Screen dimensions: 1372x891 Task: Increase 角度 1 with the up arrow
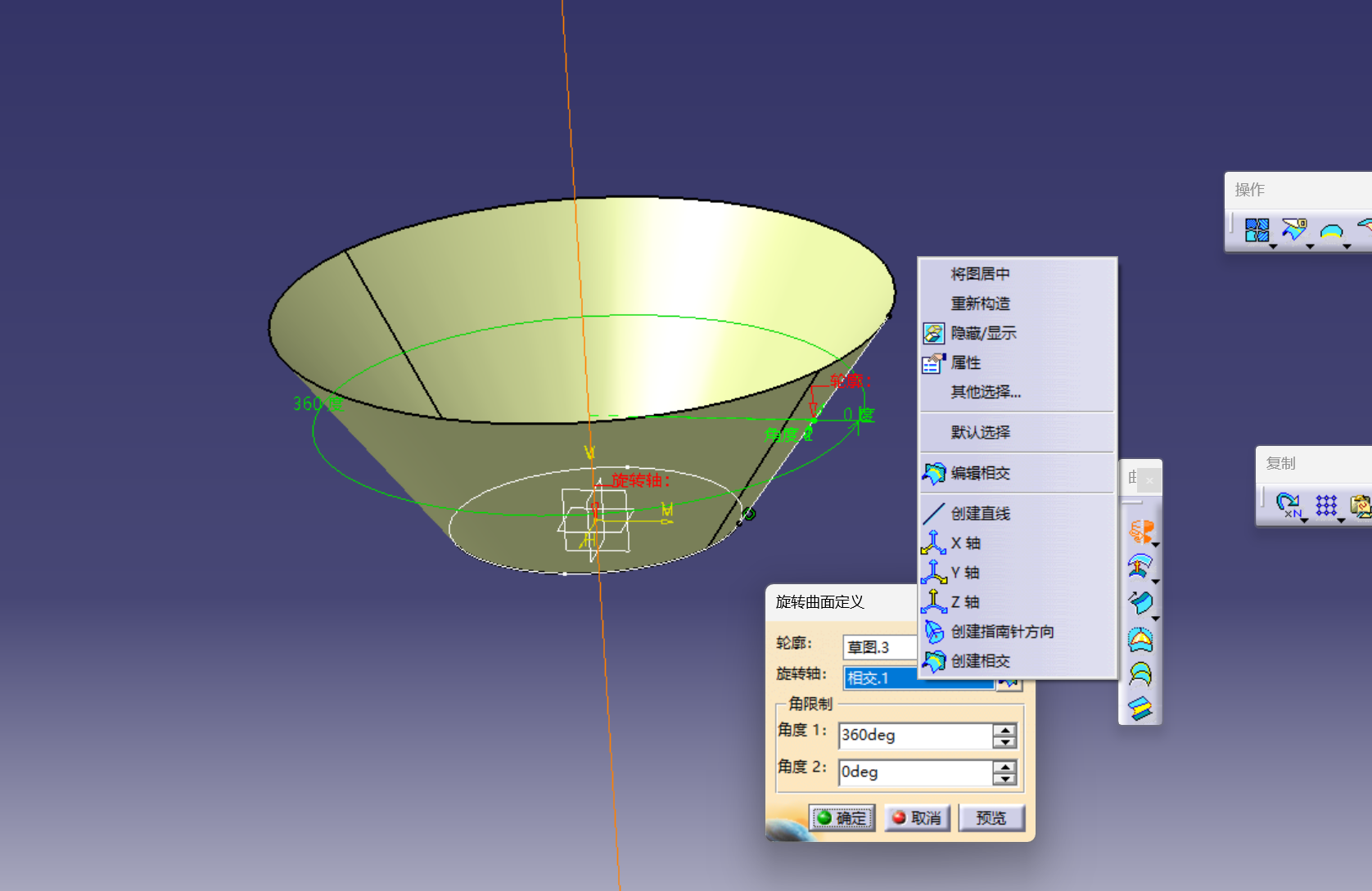1004,730
